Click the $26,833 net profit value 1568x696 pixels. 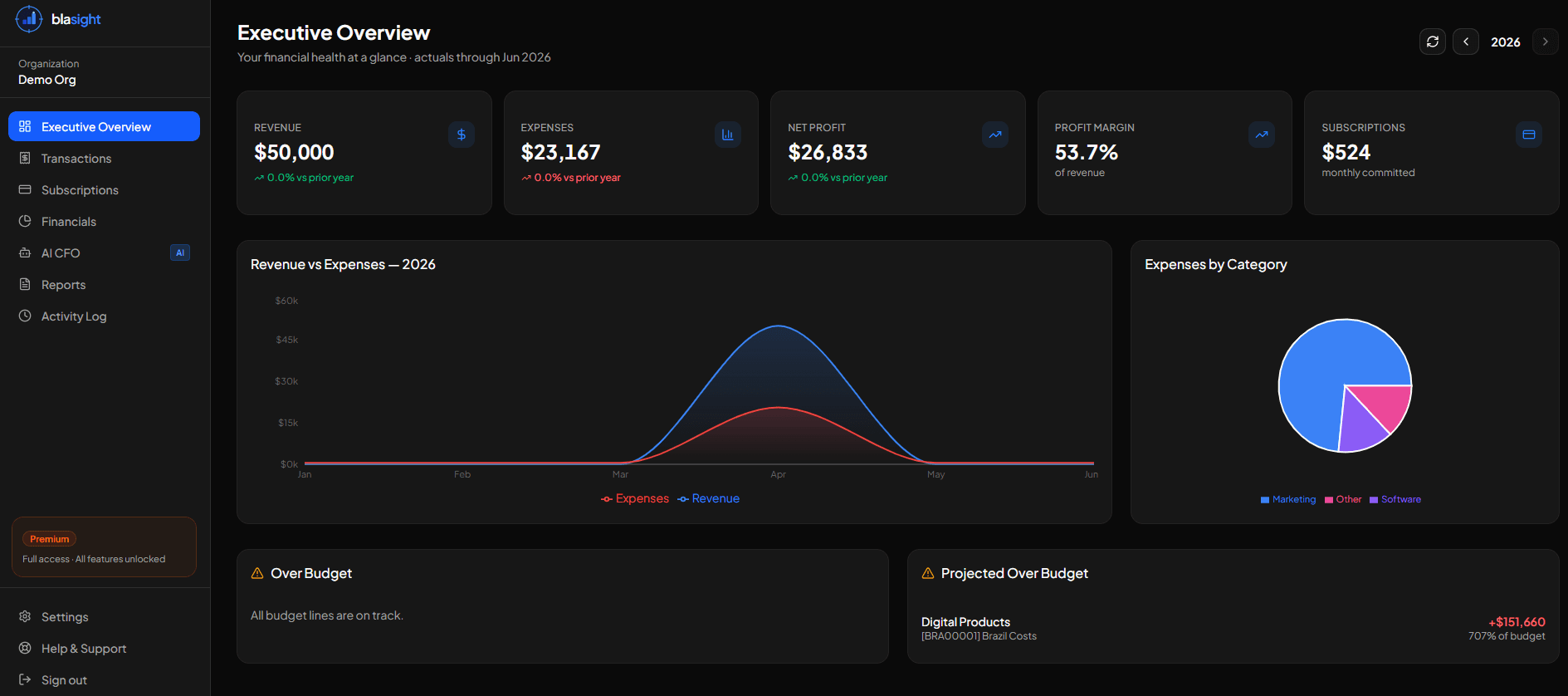tap(828, 153)
